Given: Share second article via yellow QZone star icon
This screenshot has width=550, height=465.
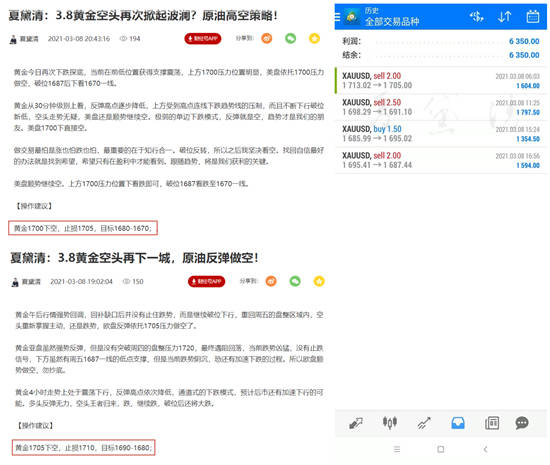Looking at the screenshot, I should click(x=319, y=281).
